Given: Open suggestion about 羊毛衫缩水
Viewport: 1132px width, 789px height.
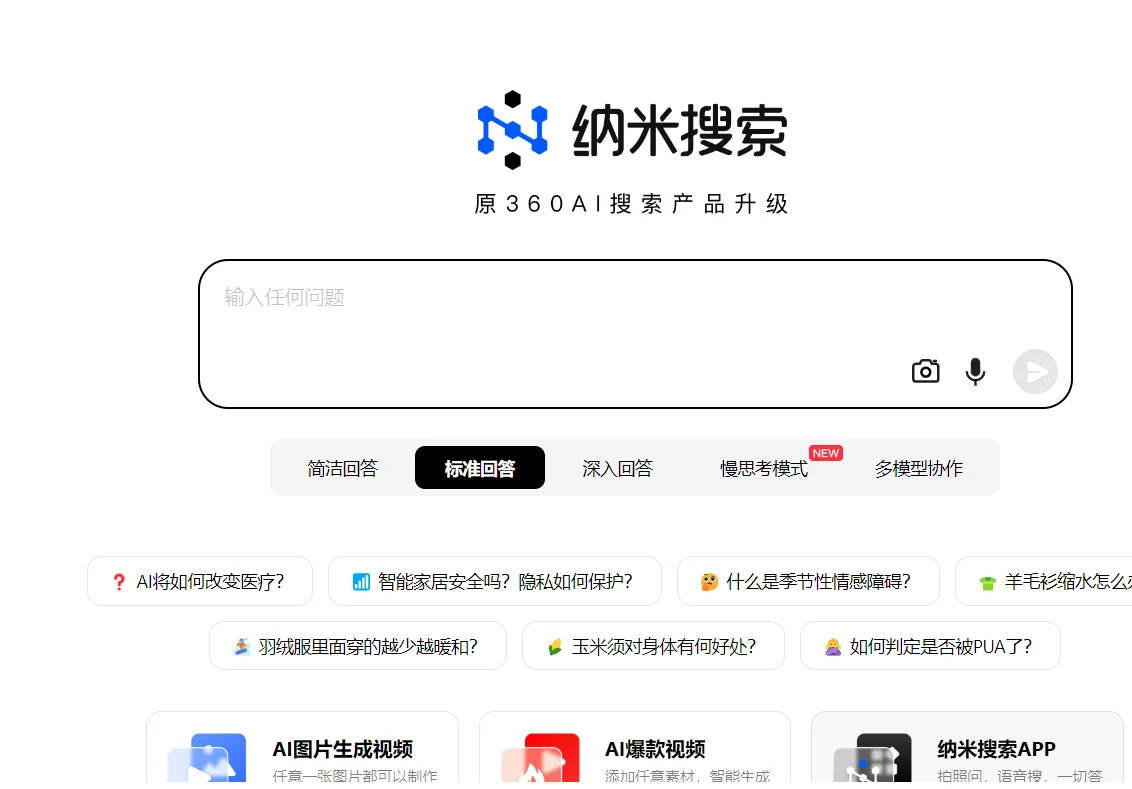Looking at the screenshot, I should [x=1044, y=581].
